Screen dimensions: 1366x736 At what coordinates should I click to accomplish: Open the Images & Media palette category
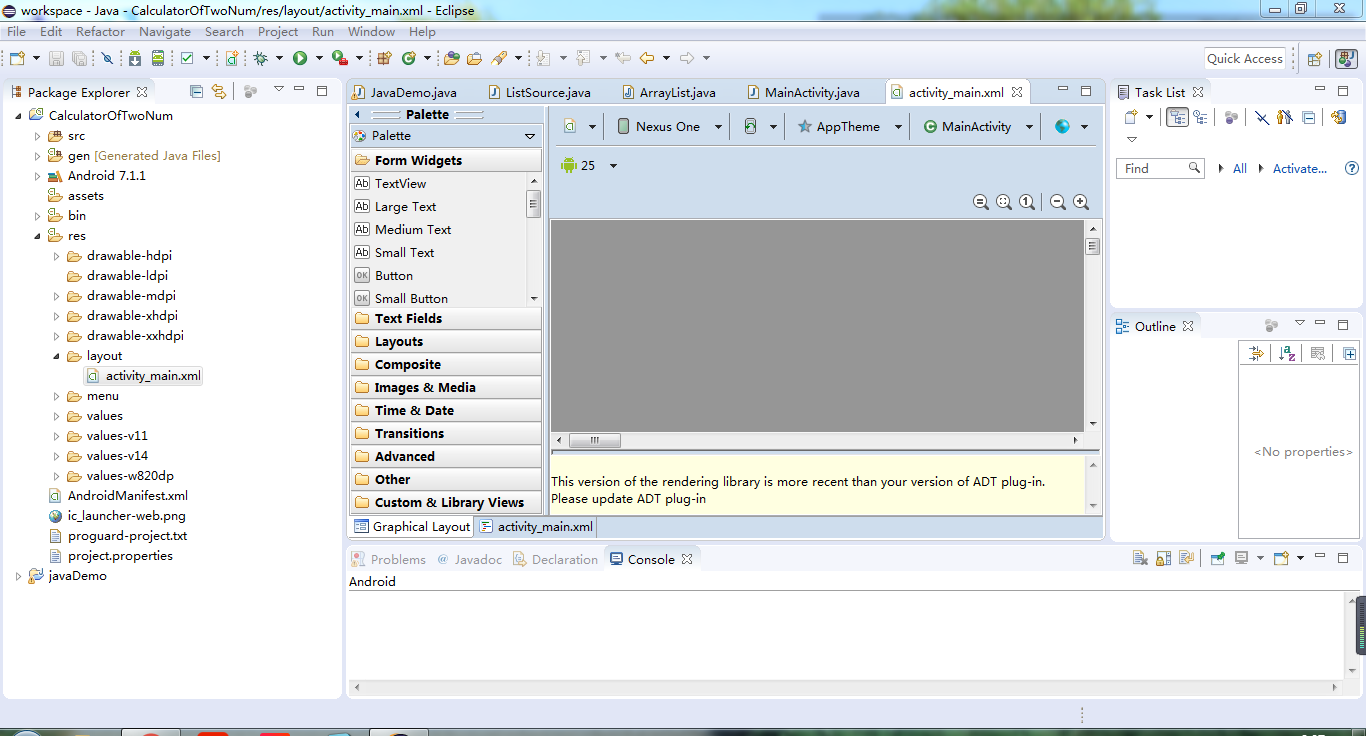click(446, 388)
